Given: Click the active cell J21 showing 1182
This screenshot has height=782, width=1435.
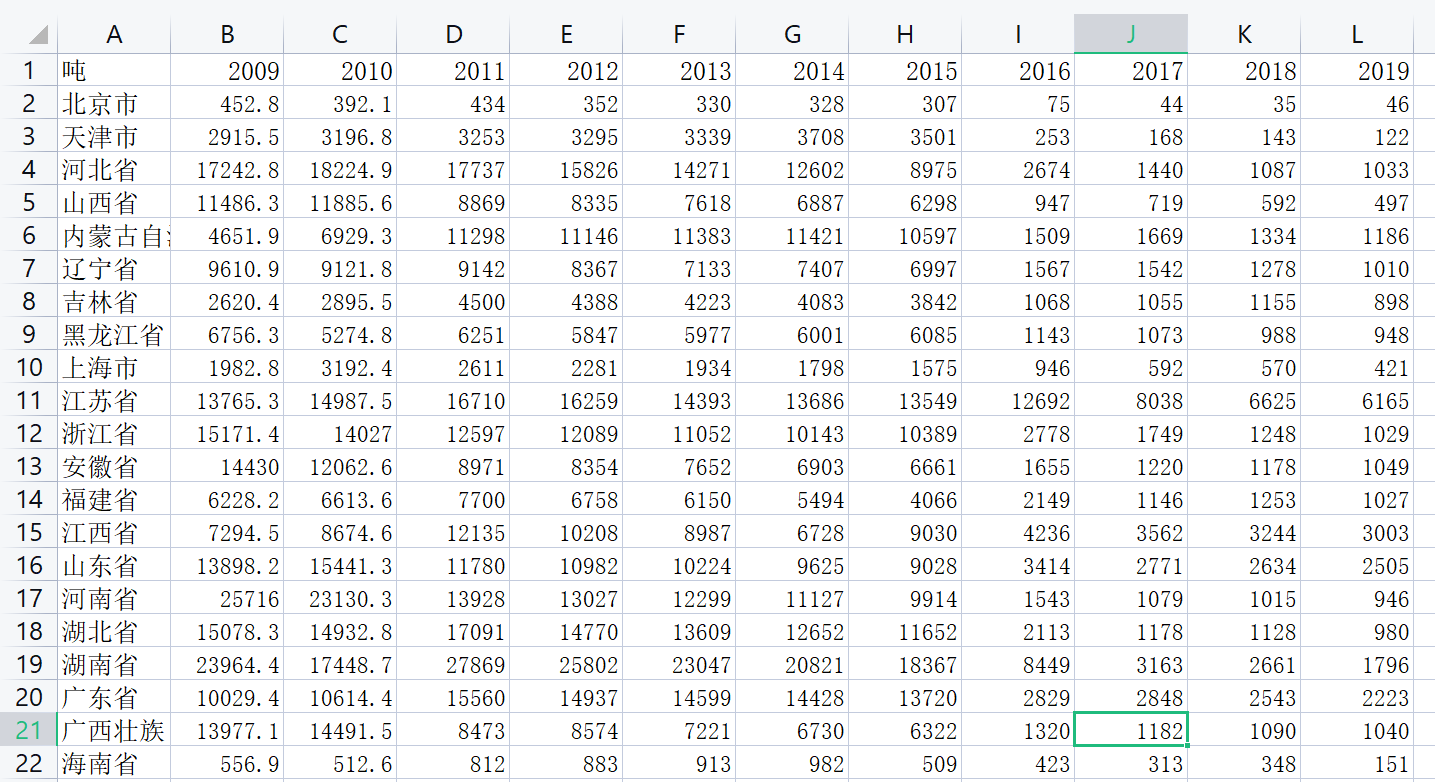Looking at the screenshot, I should tap(1131, 730).
